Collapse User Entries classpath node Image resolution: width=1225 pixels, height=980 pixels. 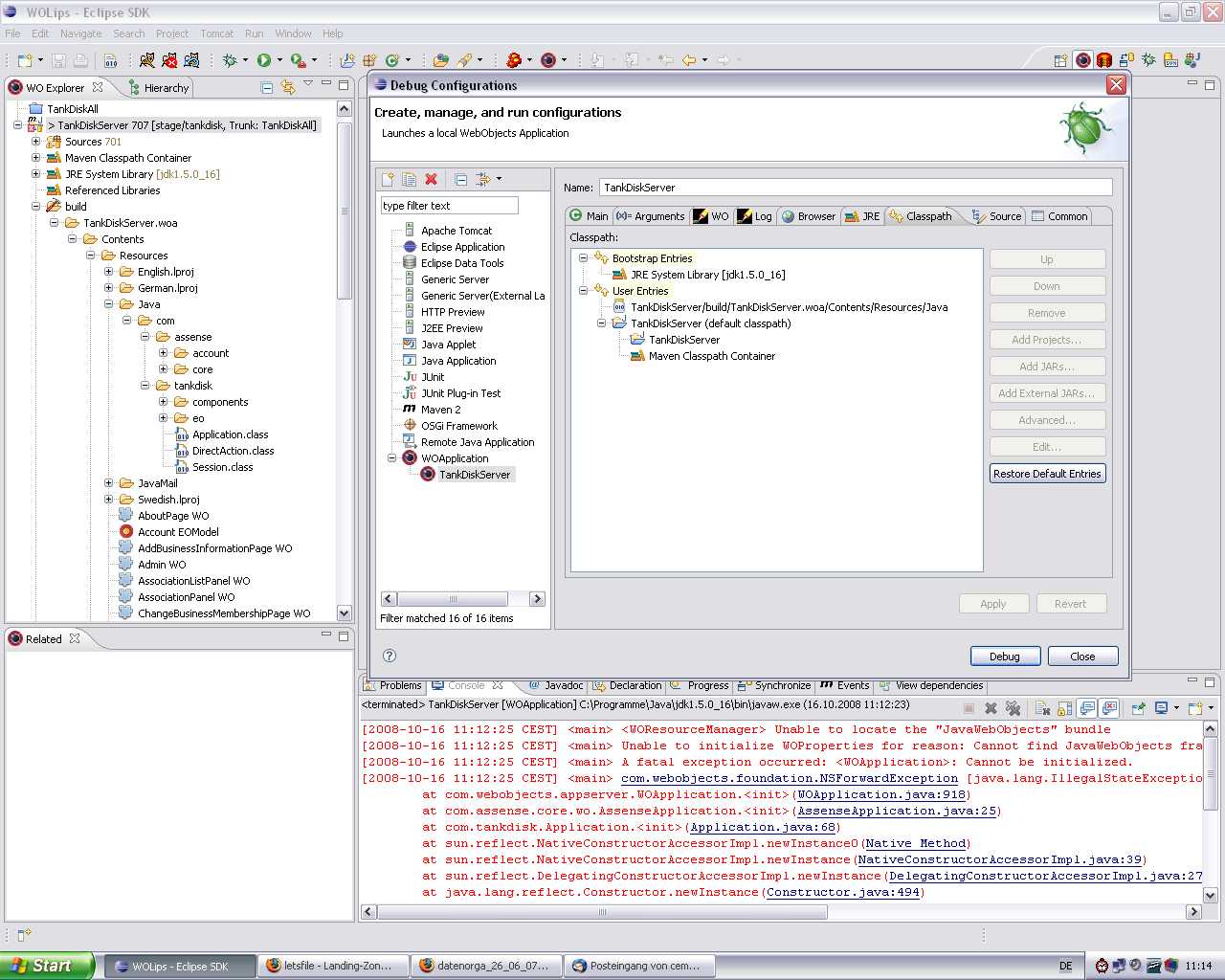tap(583, 291)
